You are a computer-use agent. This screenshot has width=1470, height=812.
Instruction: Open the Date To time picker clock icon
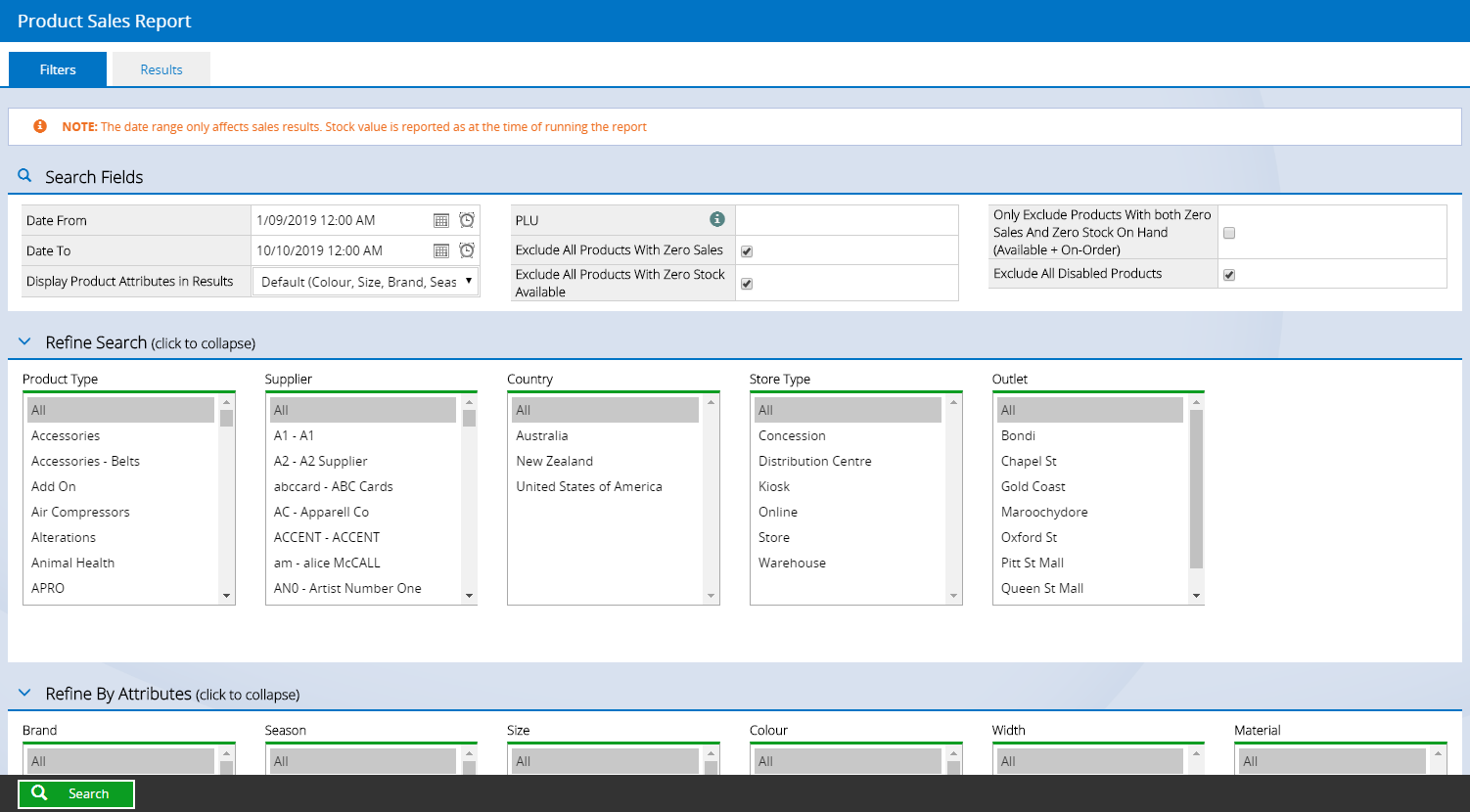click(467, 250)
